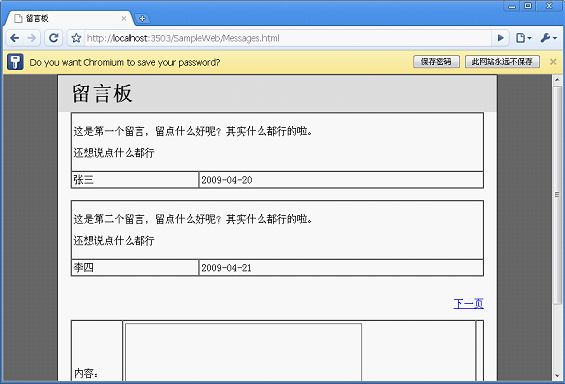Select the 留言板 browser tab
The height and width of the screenshot is (384, 565).
click(x=68, y=18)
